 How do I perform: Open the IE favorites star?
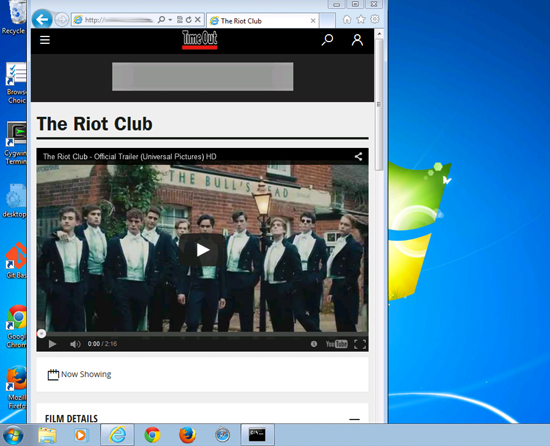pos(361,19)
